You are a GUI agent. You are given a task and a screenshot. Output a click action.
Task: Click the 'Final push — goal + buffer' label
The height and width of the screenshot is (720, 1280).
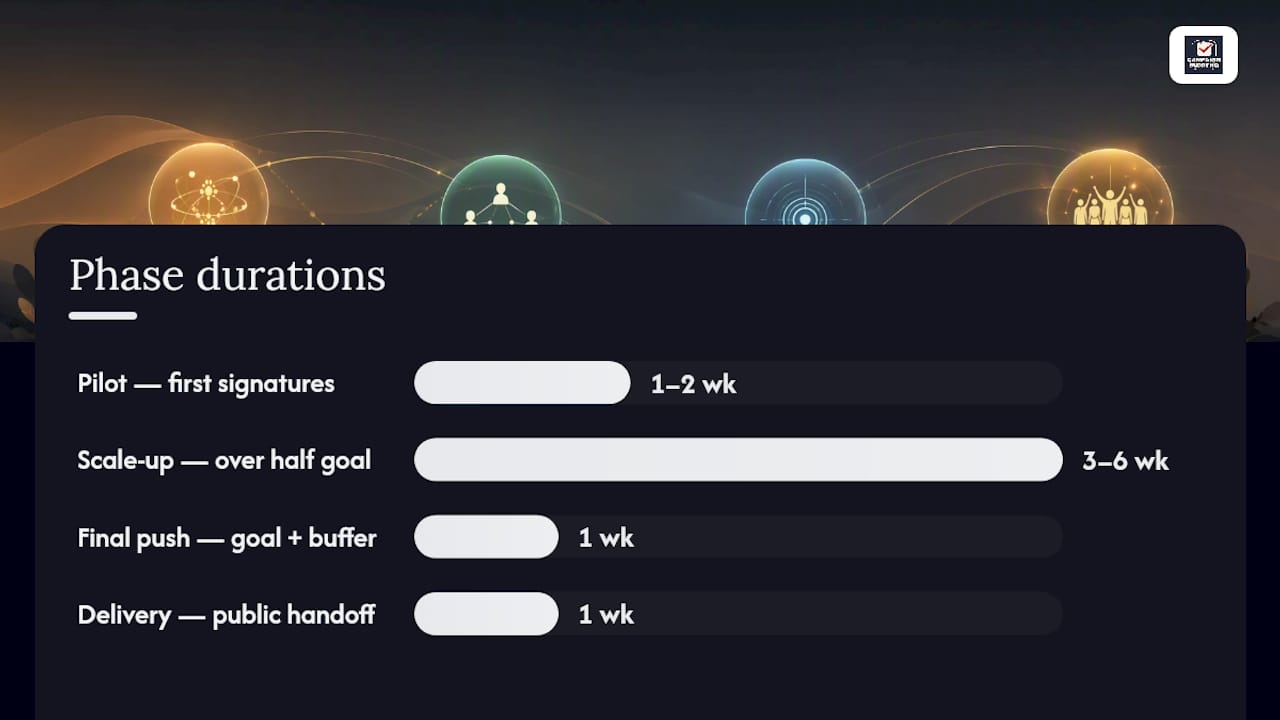(227, 537)
